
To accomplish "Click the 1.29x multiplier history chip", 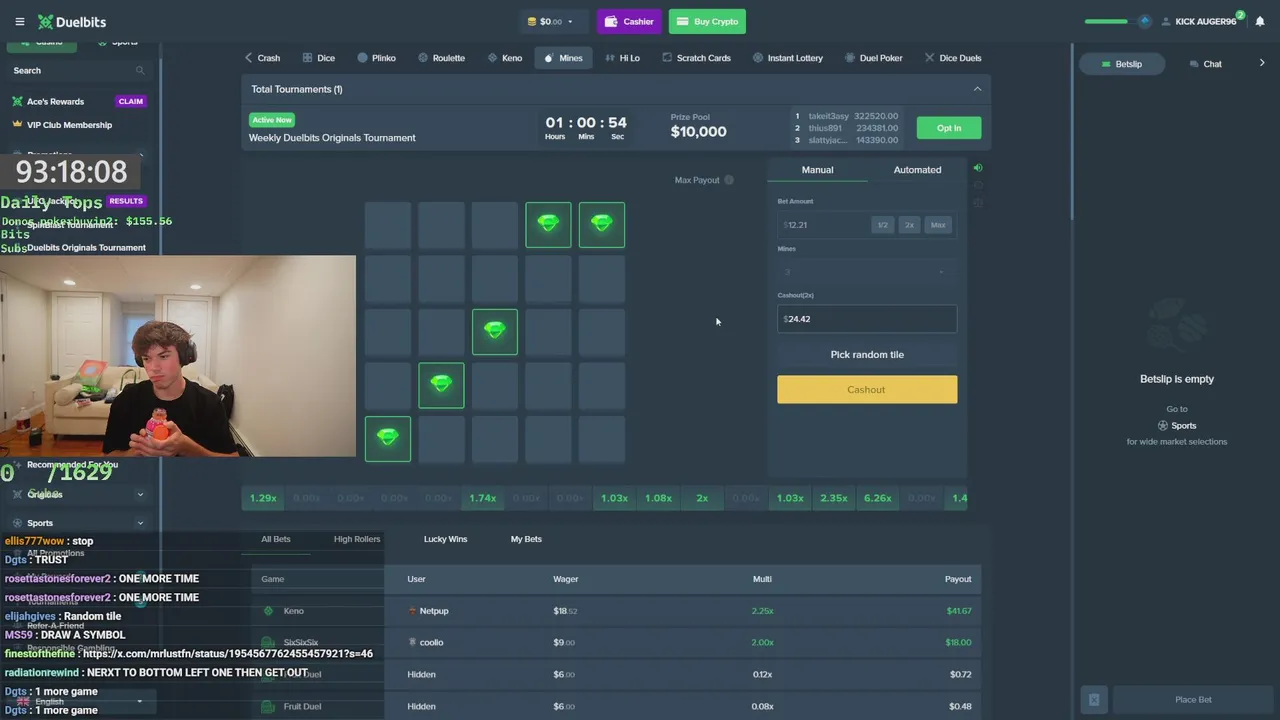I will [263, 498].
